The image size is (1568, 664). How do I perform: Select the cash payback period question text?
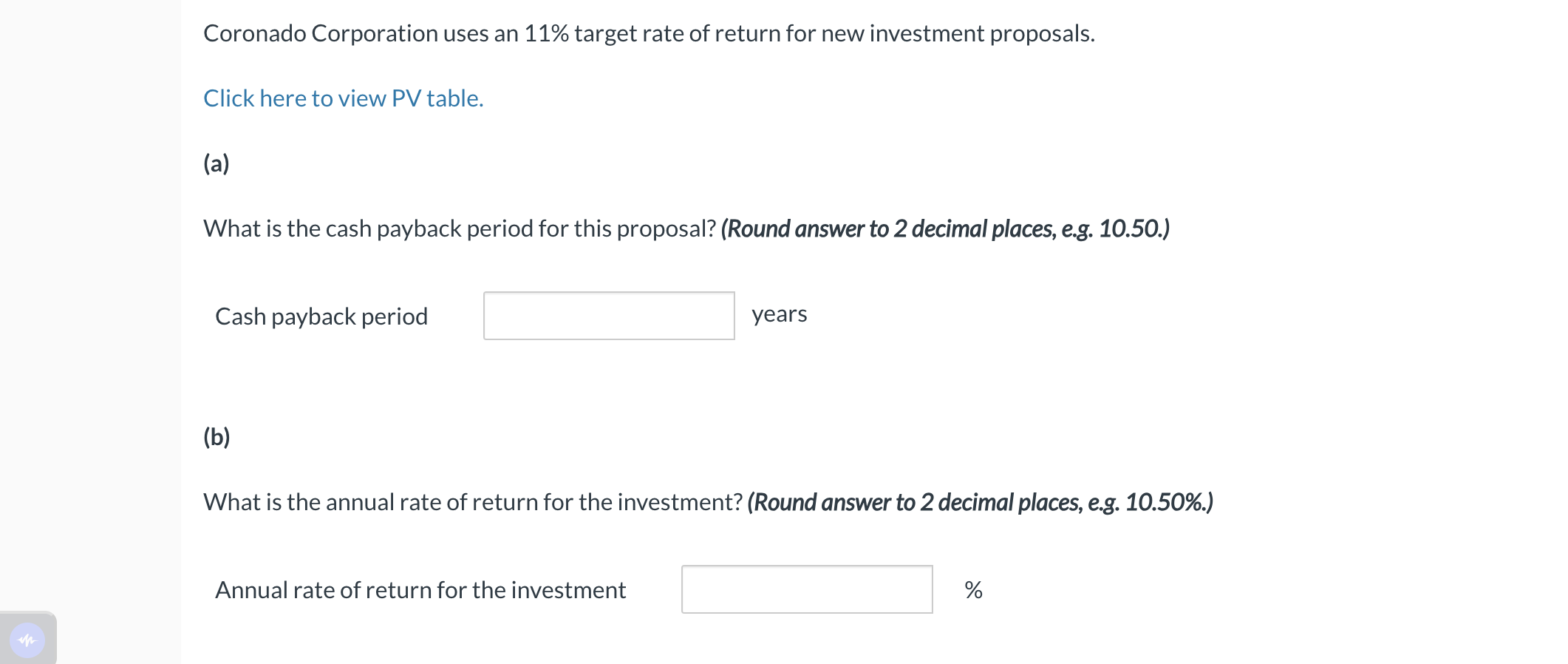click(x=458, y=228)
